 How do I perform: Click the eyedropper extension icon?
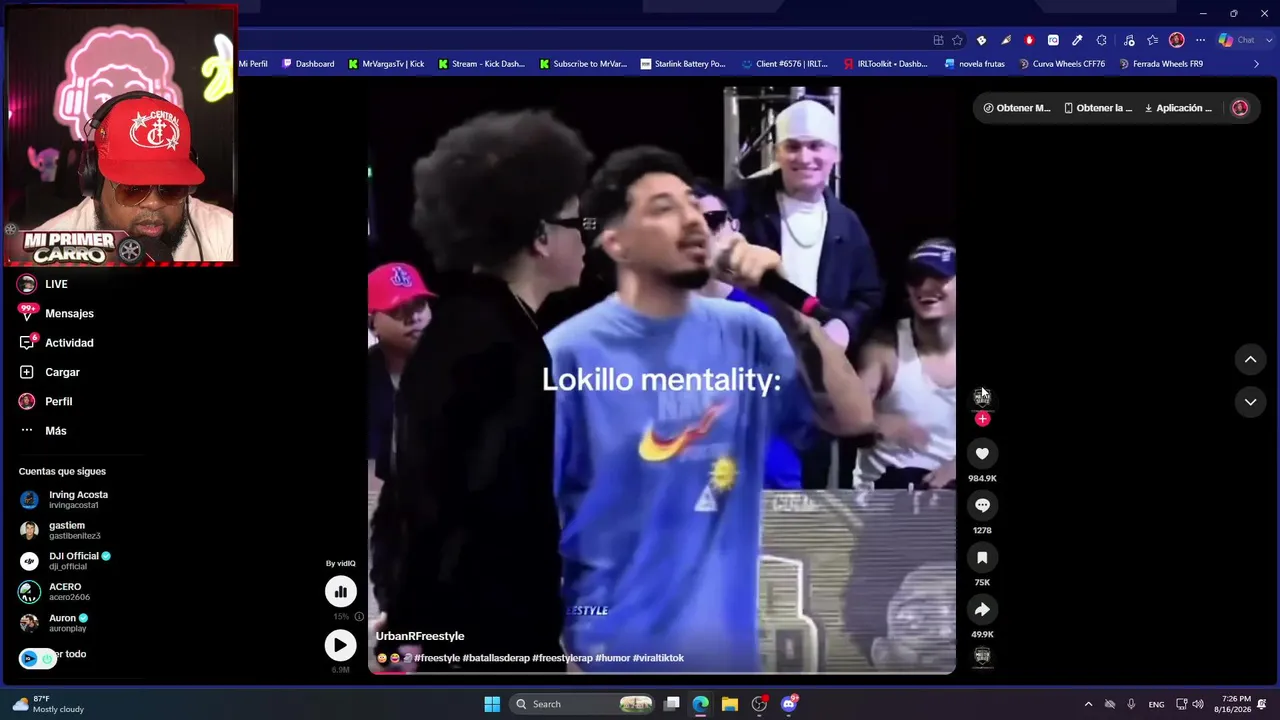(x=1077, y=40)
